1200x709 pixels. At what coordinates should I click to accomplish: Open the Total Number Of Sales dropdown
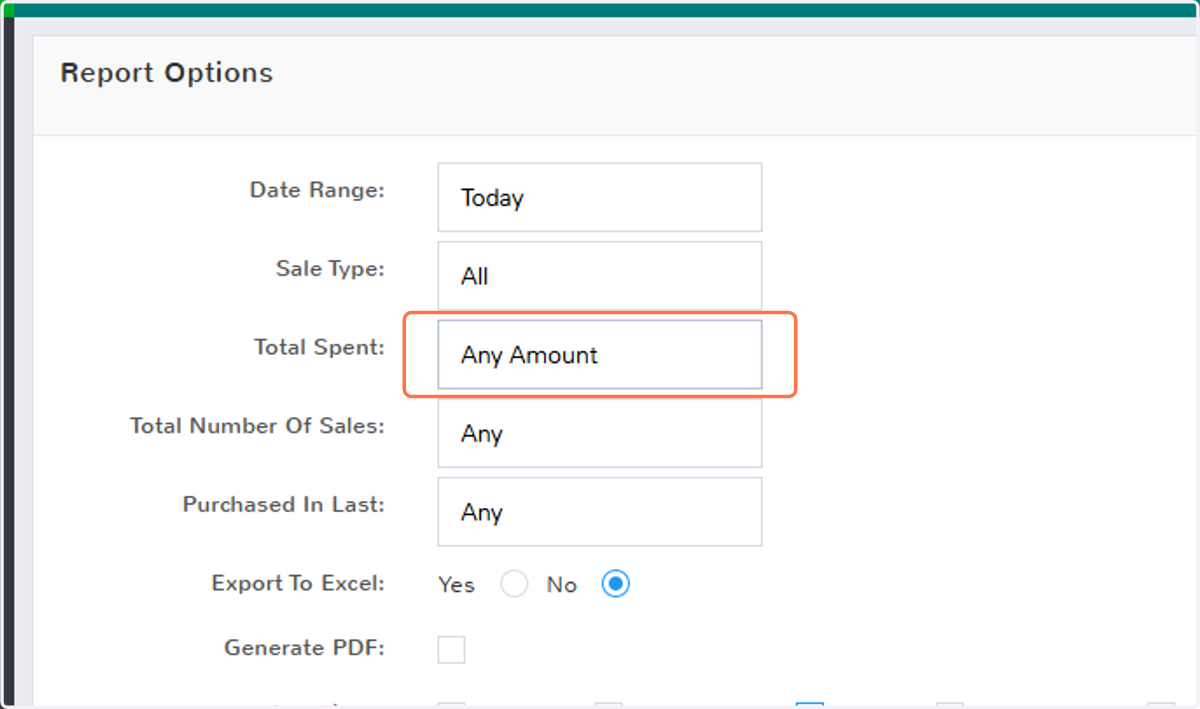[600, 433]
